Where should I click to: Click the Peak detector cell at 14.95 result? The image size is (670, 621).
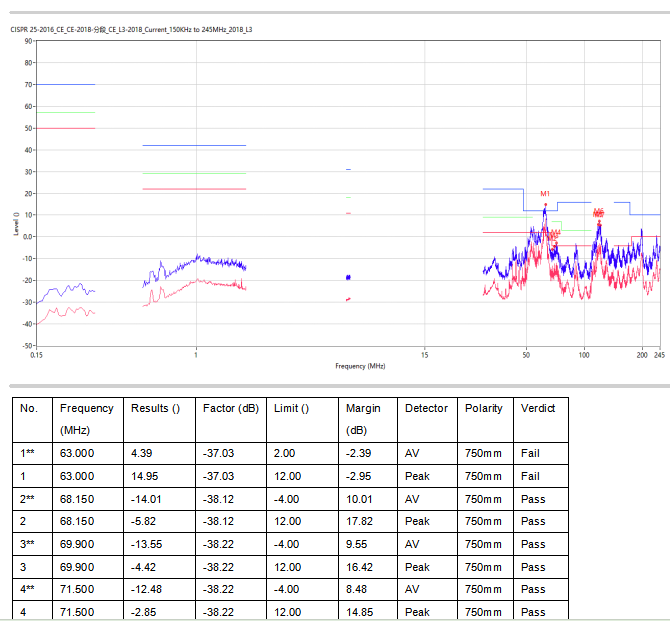pos(417,476)
